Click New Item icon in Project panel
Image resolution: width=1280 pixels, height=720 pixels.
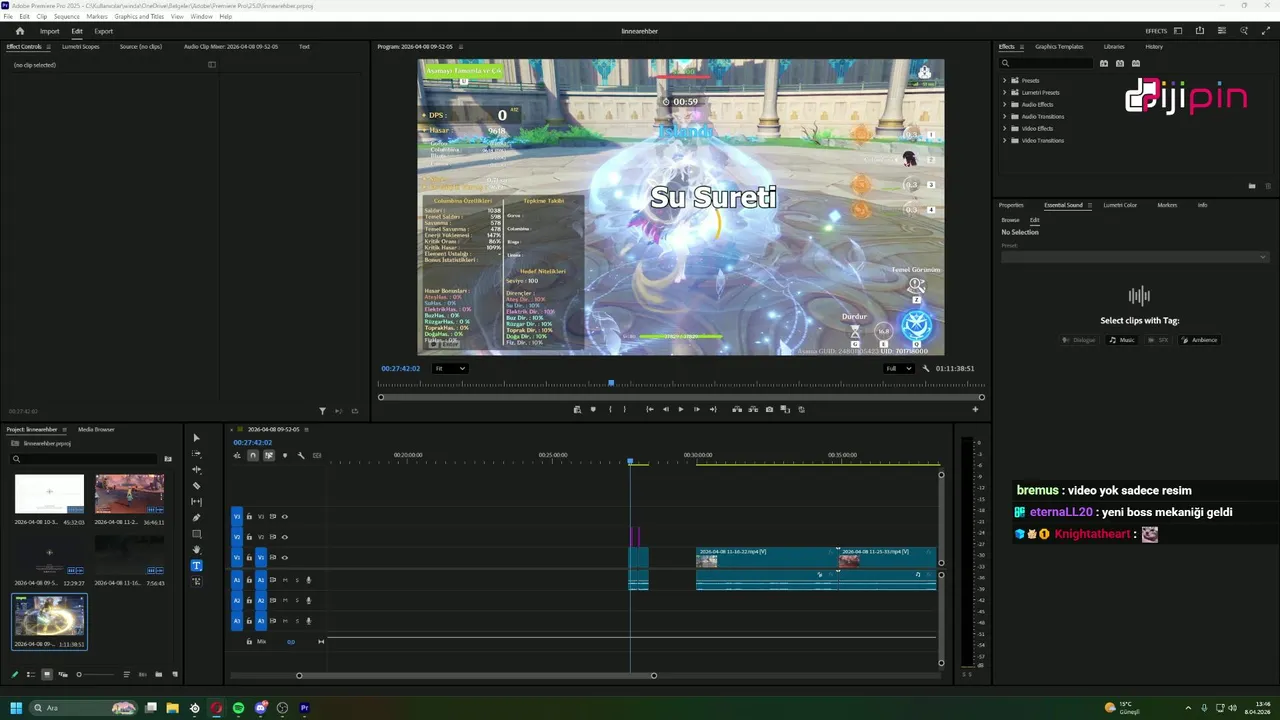point(175,675)
